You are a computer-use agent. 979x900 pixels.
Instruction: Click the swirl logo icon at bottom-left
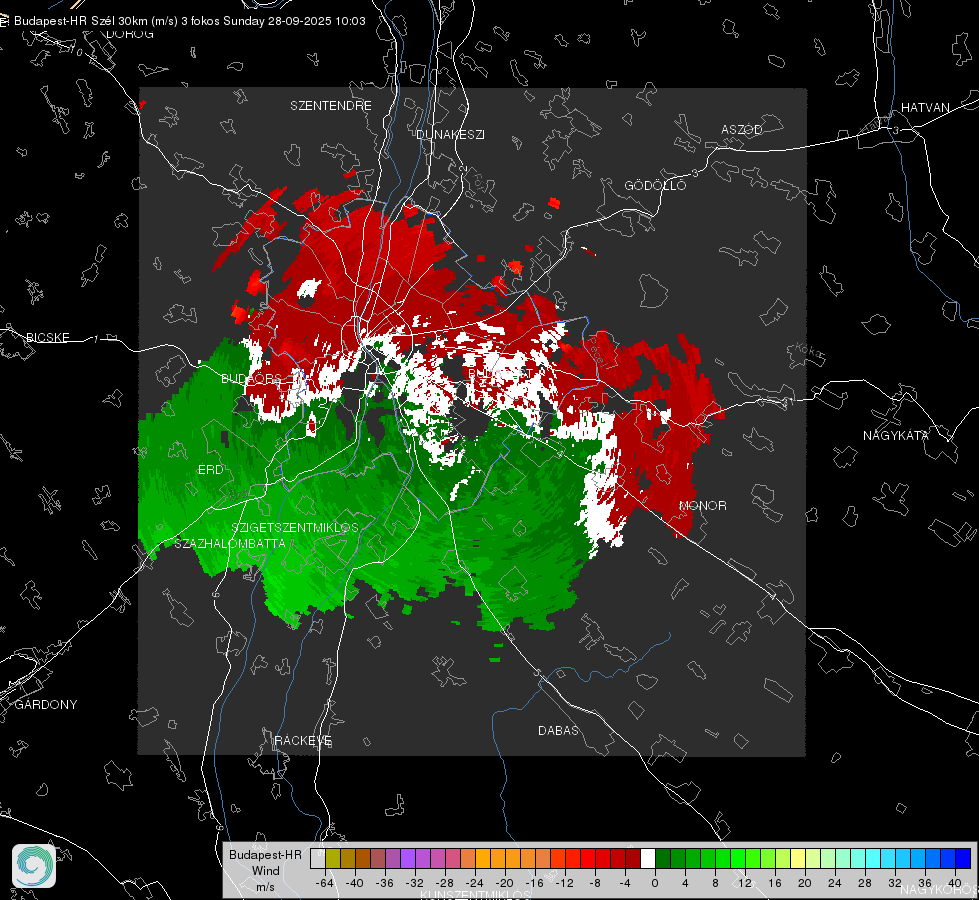34,866
